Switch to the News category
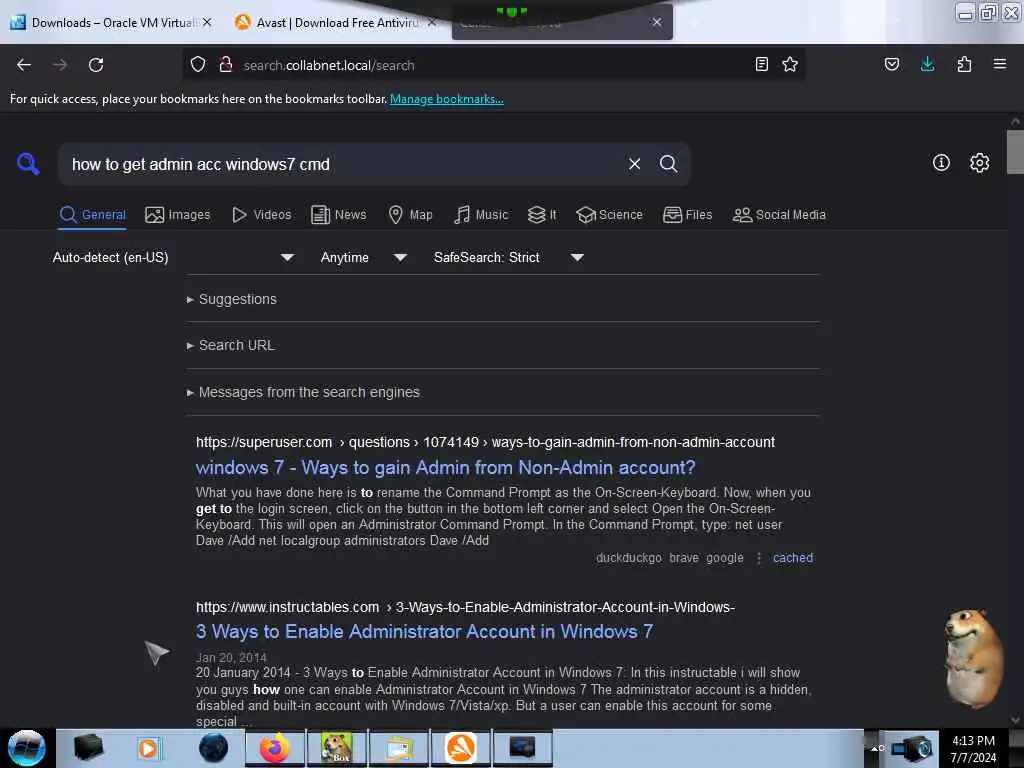 click(338, 215)
